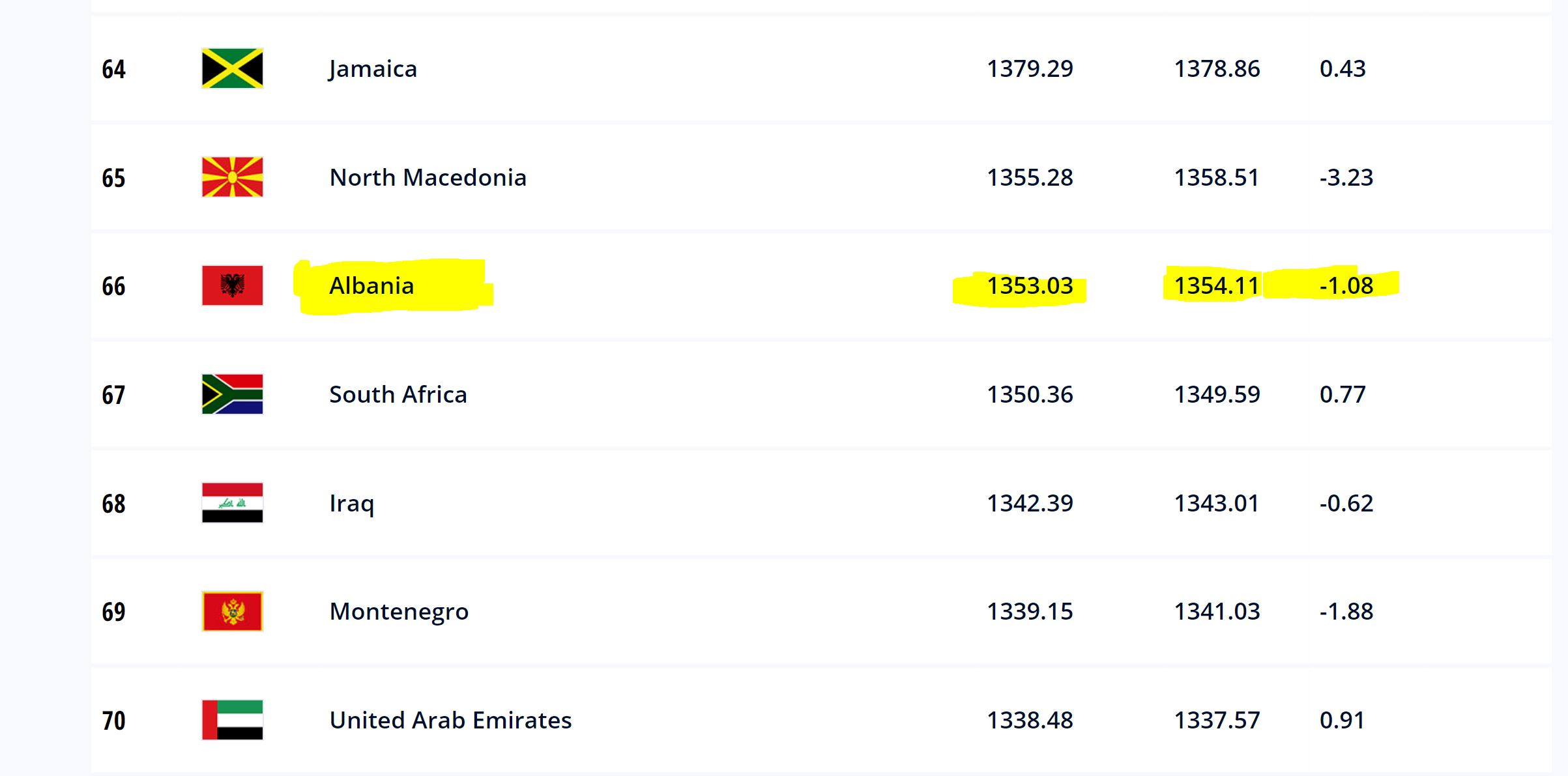Open the Montenegro team link
The image size is (1568, 776).
click(x=399, y=612)
